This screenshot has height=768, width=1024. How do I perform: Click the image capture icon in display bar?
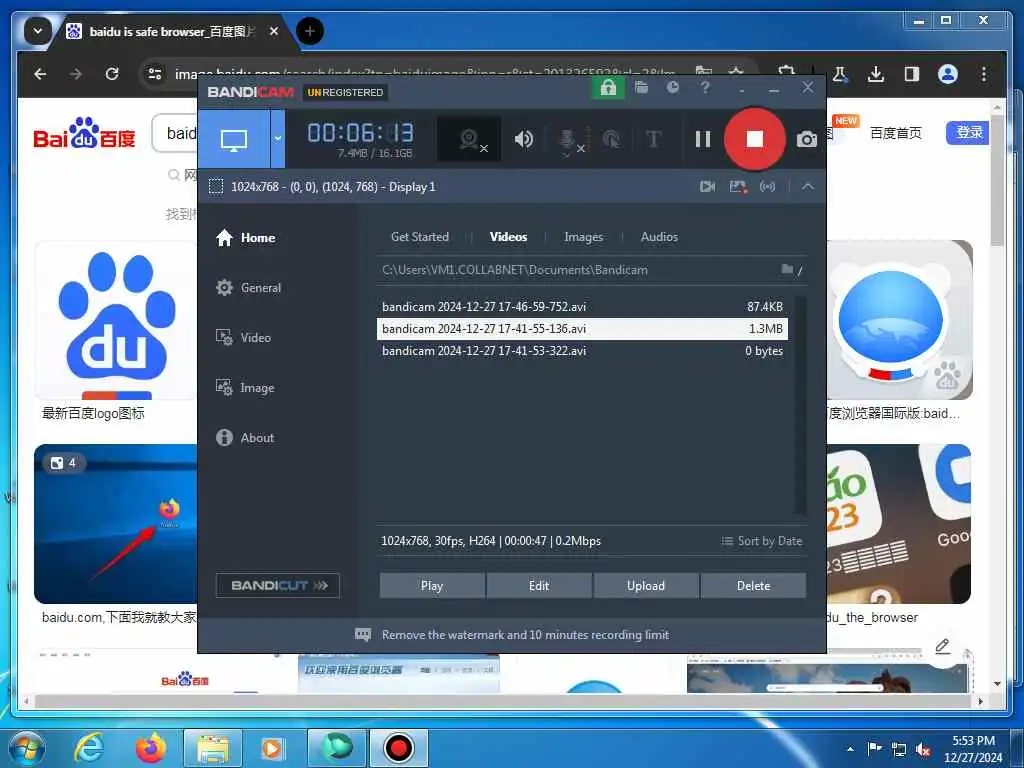(738, 187)
